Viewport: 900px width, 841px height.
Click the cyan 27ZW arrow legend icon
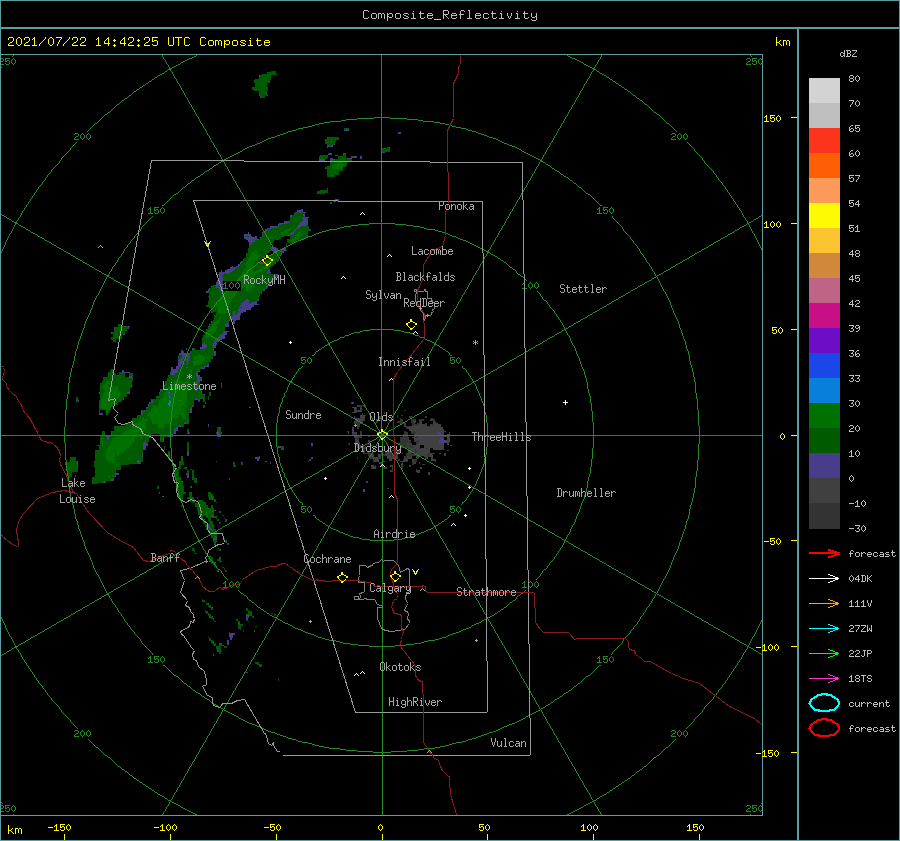tap(824, 629)
